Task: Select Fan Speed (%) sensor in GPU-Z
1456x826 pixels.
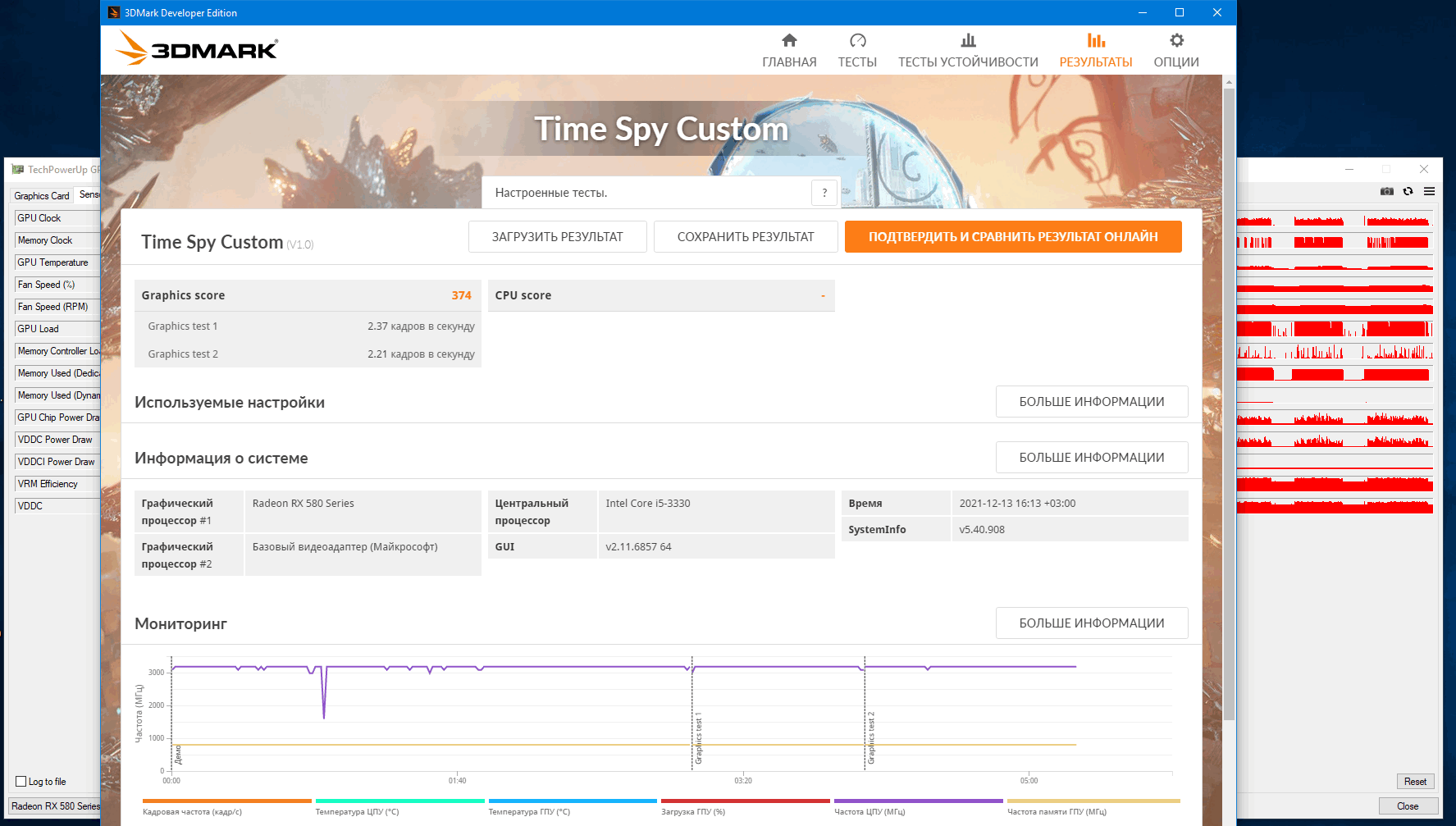Action: [57, 285]
